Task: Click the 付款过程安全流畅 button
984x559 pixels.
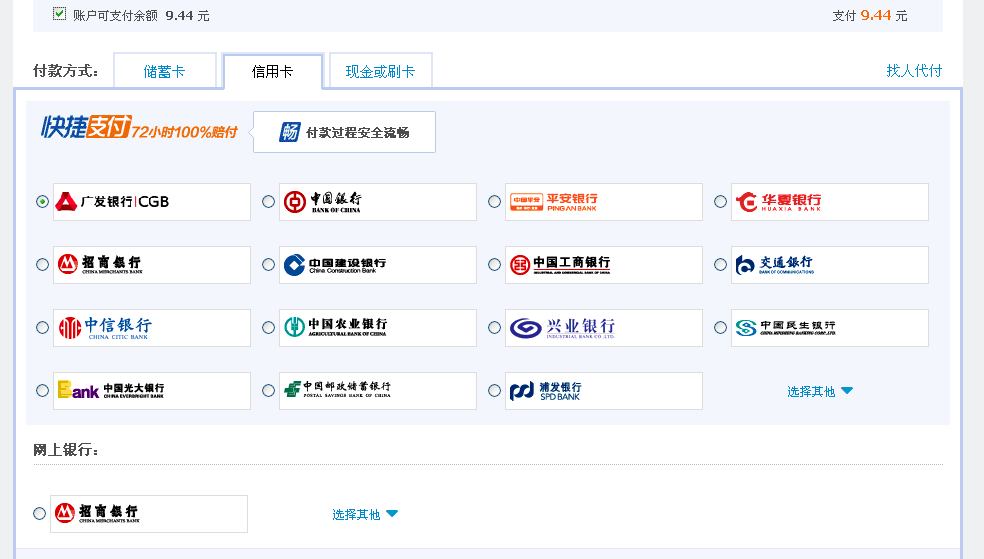Action: coord(344,132)
